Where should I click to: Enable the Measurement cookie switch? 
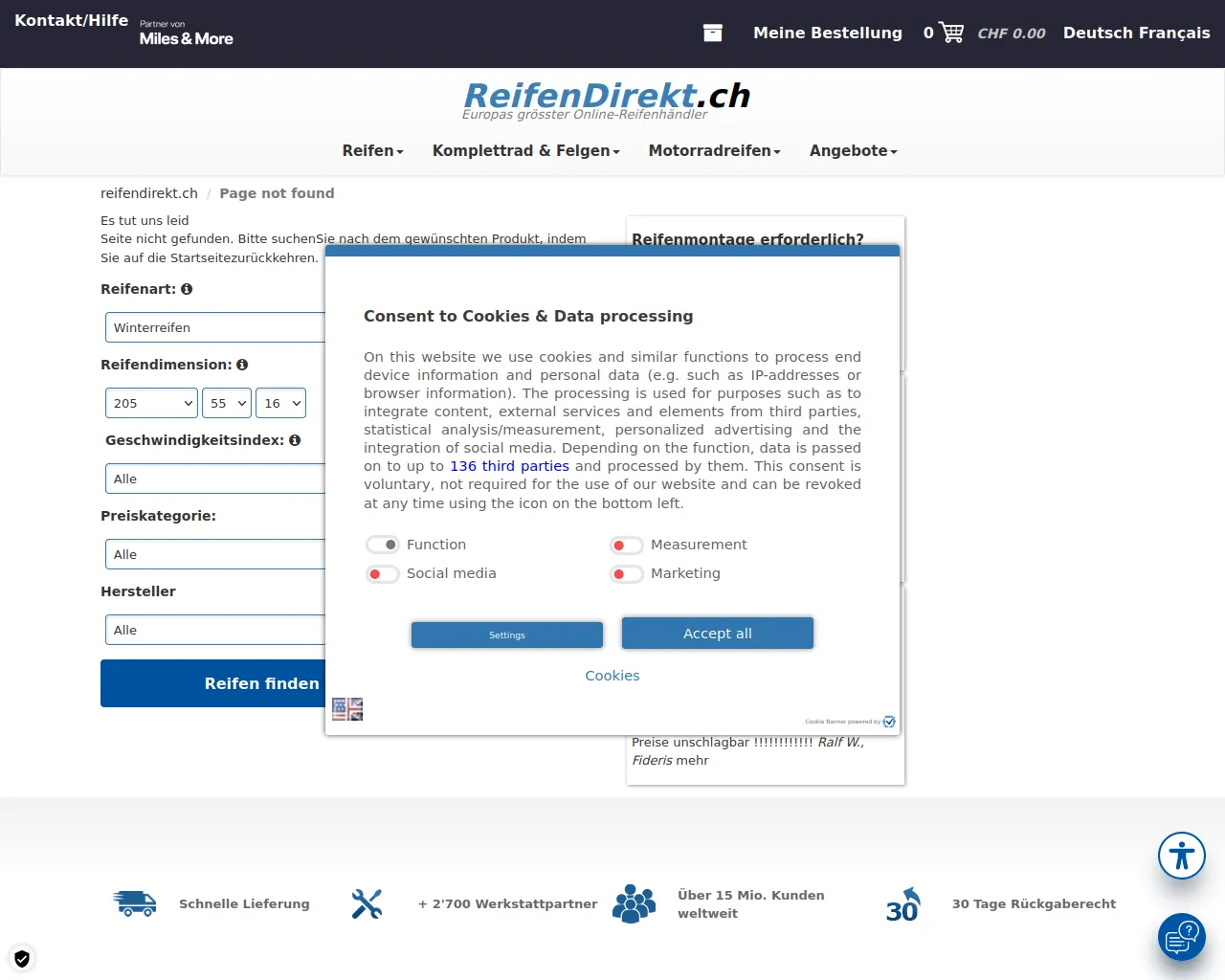click(x=627, y=545)
